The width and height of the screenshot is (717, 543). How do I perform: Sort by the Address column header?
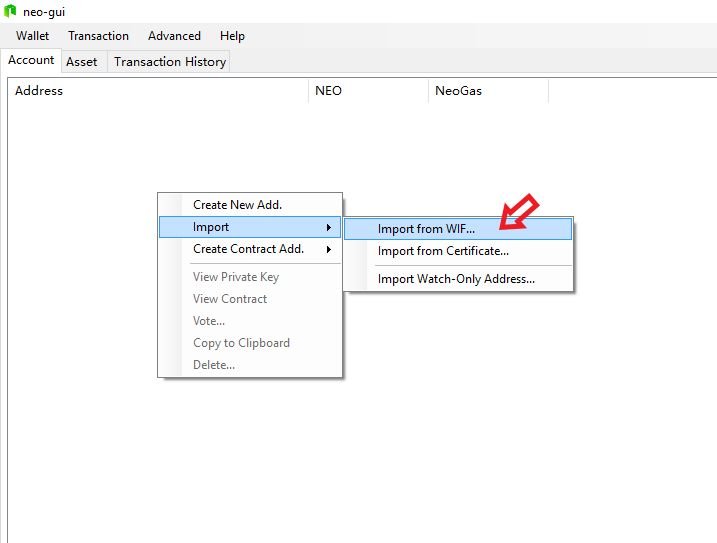click(158, 91)
